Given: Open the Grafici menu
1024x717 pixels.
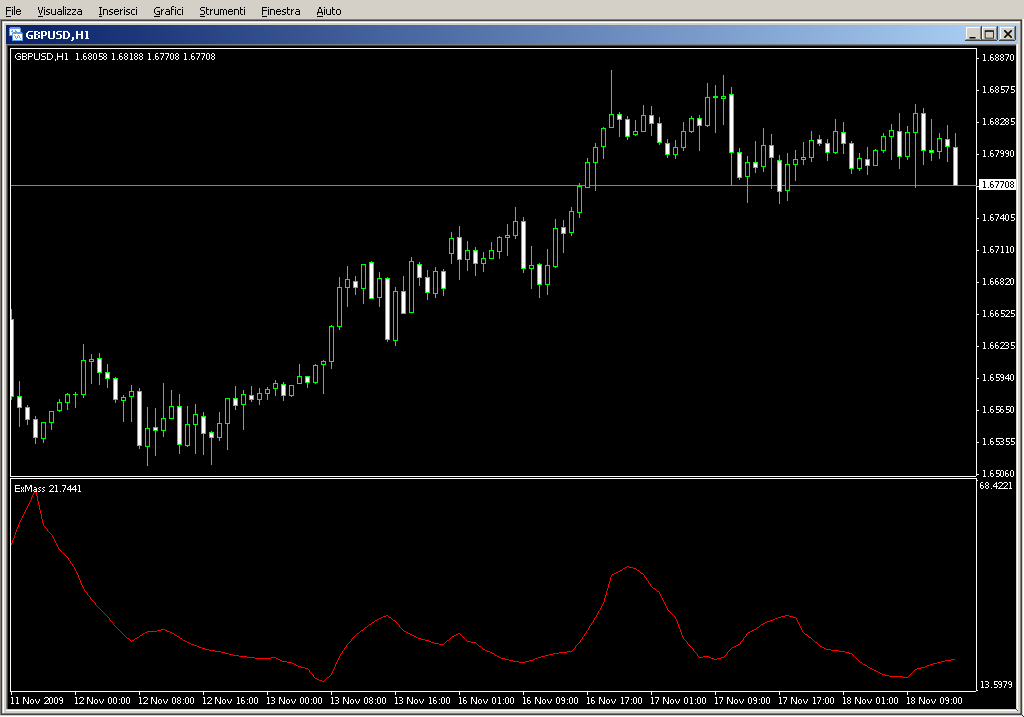Looking at the screenshot, I should pyautogui.click(x=168, y=11).
